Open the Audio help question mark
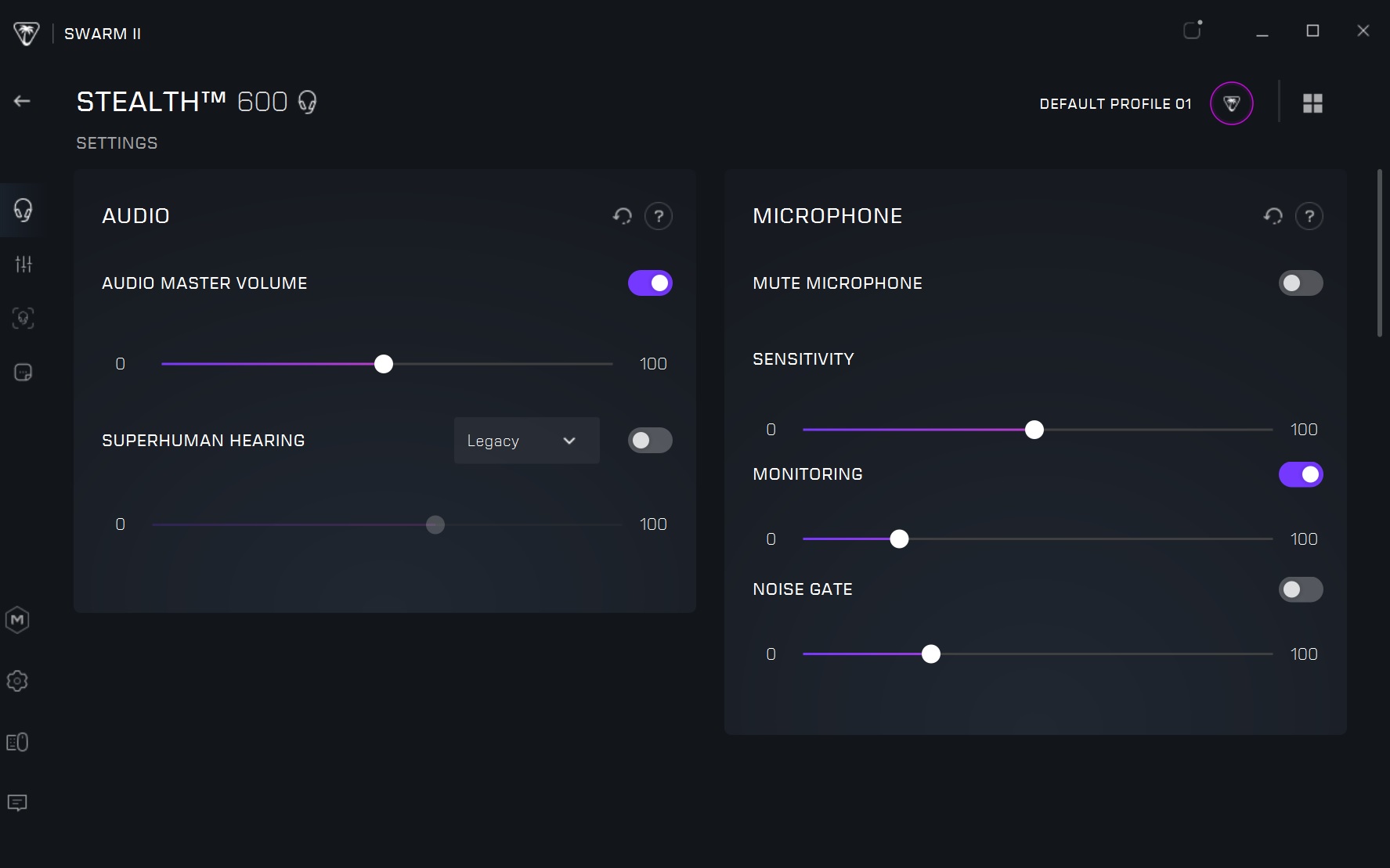Image resolution: width=1390 pixels, height=868 pixels. 658,216
